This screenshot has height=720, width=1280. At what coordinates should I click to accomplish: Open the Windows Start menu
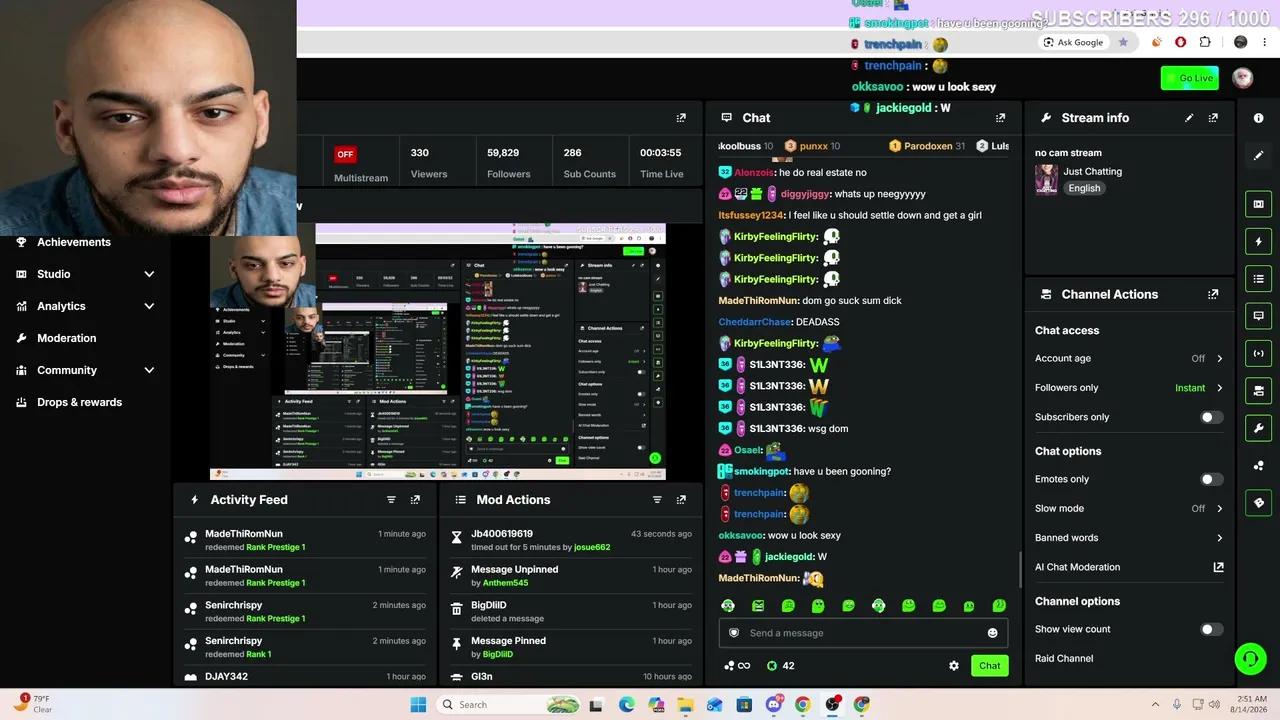(x=418, y=704)
